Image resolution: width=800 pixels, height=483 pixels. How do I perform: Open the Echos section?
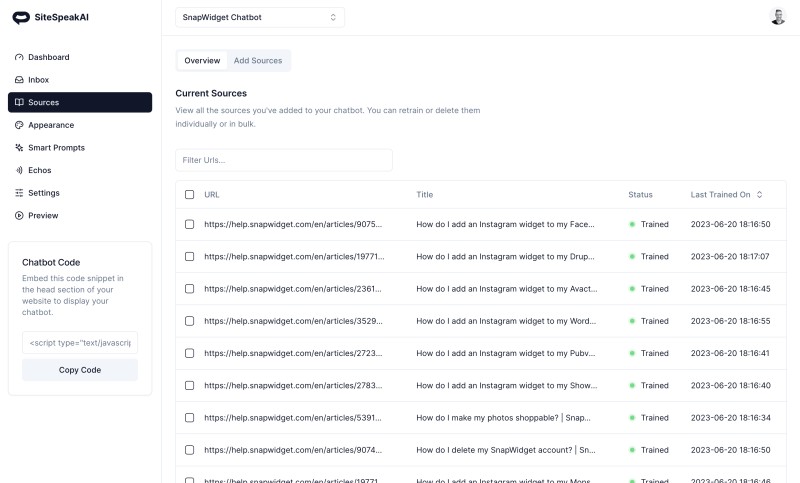point(40,170)
